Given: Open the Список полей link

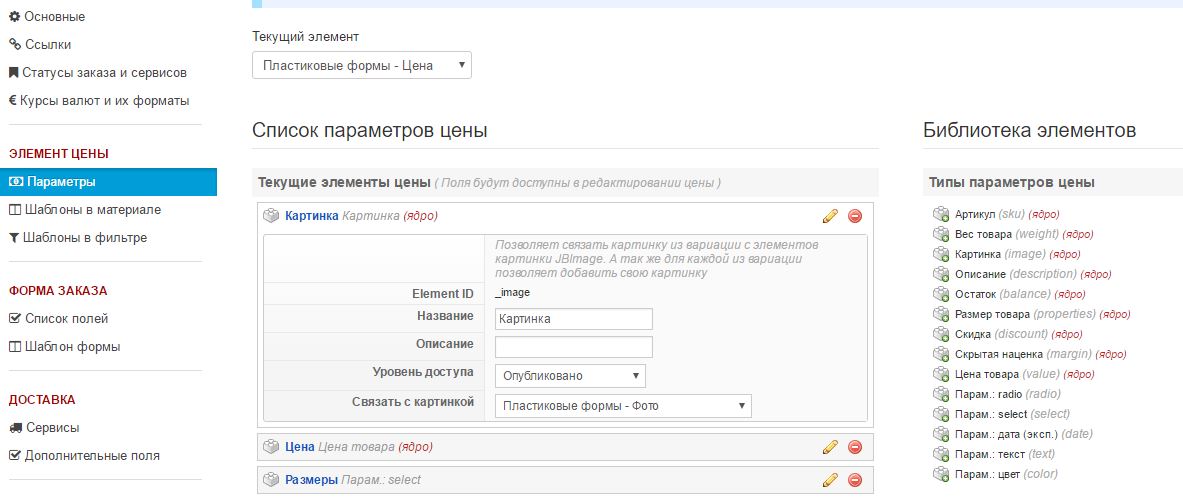Looking at the screenshot, I should (67, 319).
